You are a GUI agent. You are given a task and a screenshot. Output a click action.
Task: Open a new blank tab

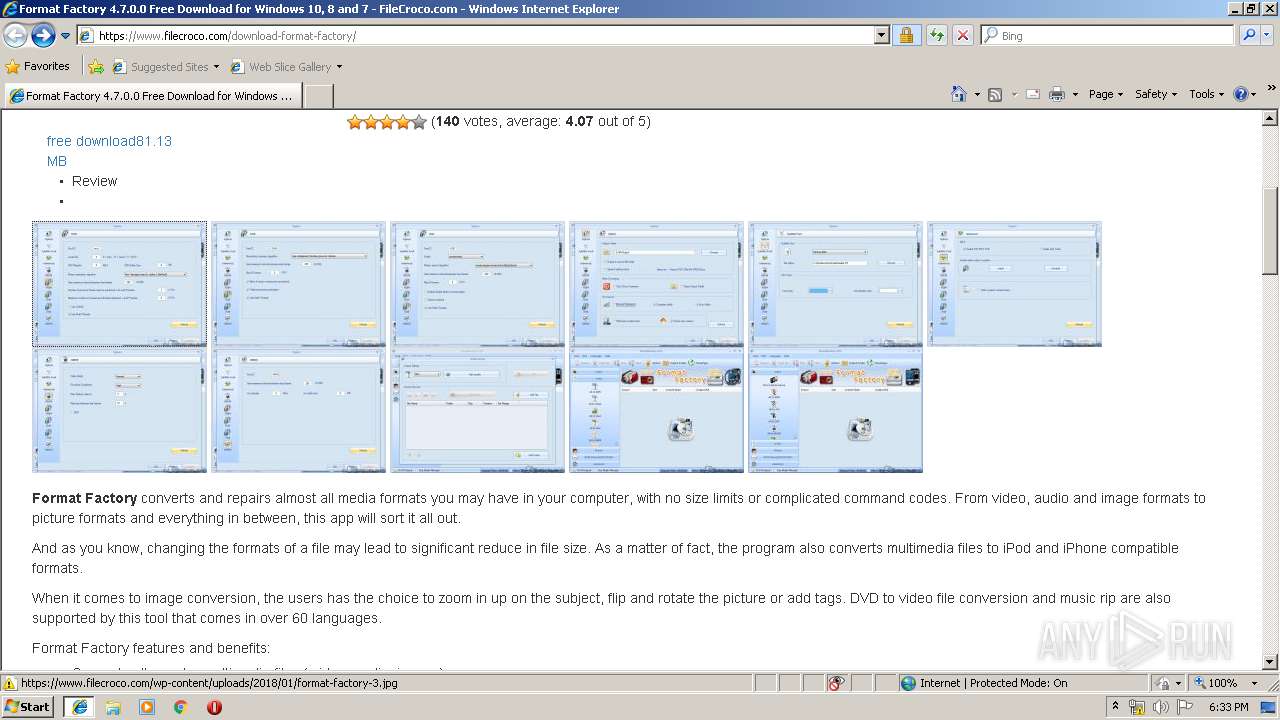point(318,96)
